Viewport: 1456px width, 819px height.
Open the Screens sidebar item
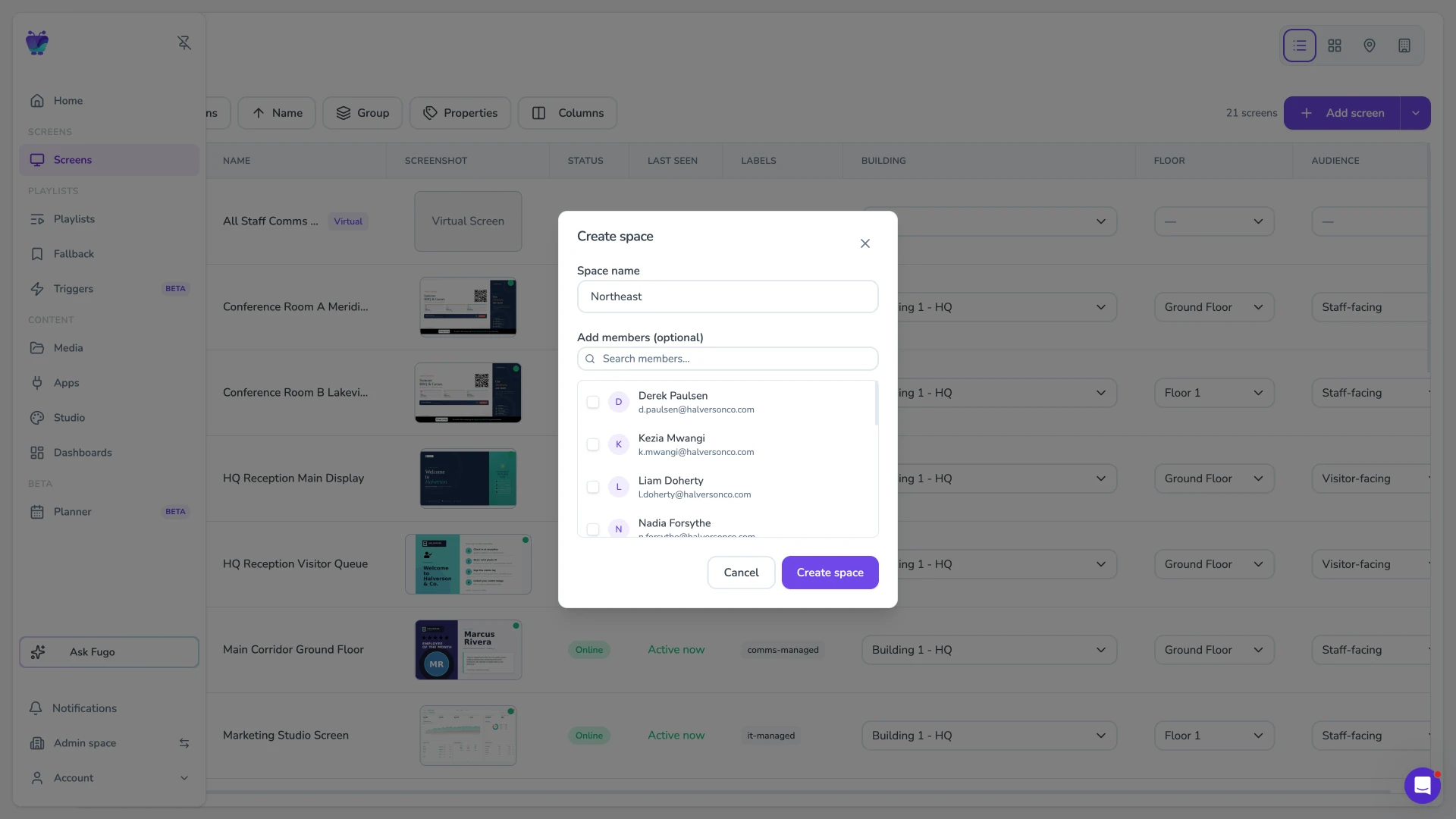coord(109,160)
